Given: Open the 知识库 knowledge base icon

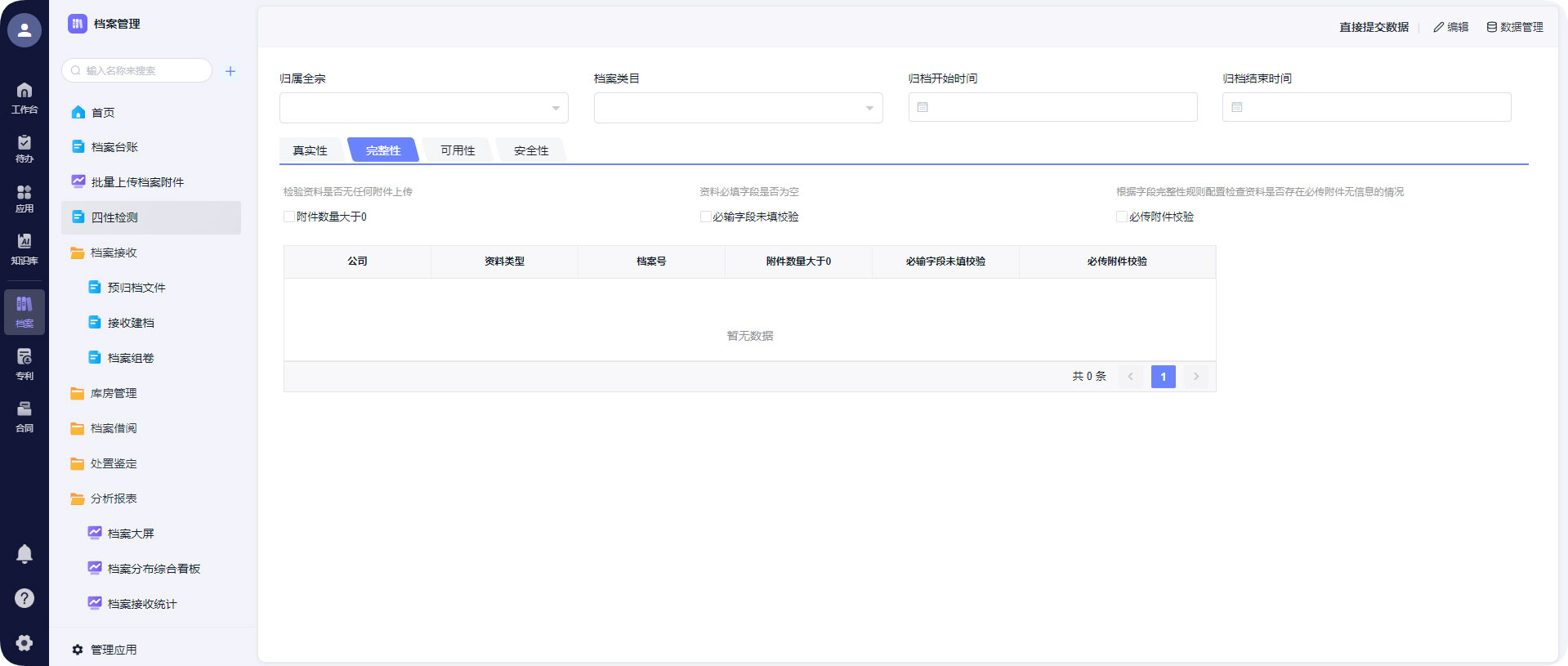Looking at the screenshot, I should 25,248.
